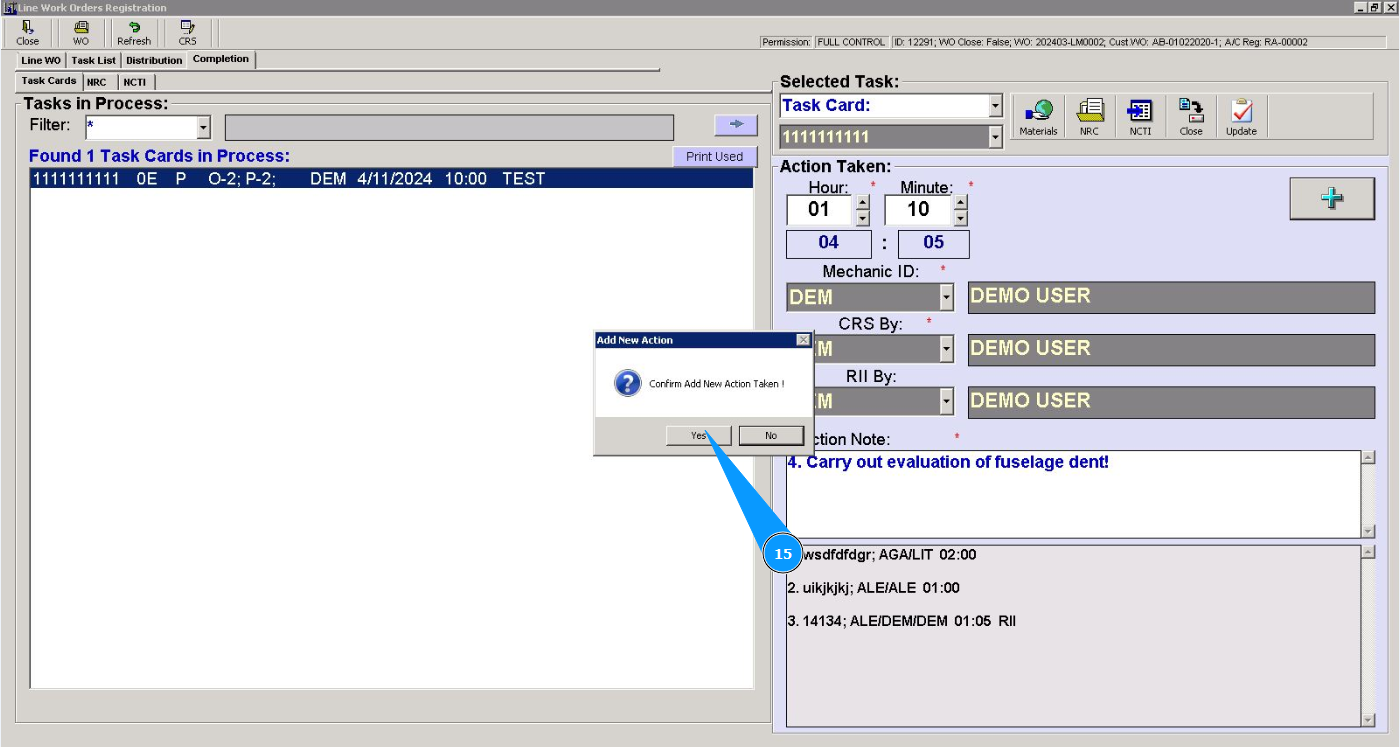The height and width of the screenshot is (747, 1400).
Task: Click the Update task icon
Action: coord(1241,117)
